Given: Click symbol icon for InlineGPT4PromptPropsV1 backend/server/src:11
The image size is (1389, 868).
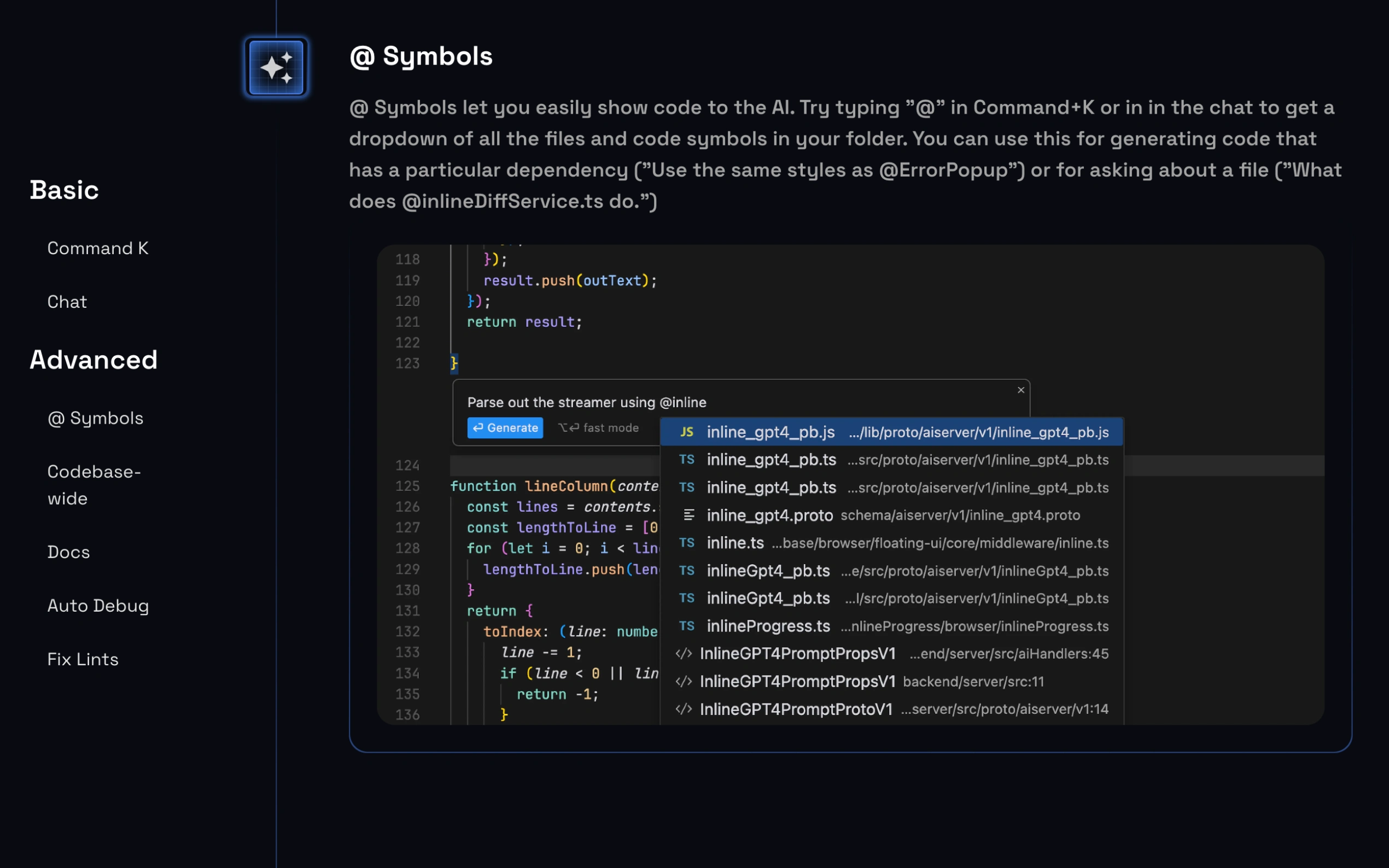Looking at the screenshot, I should coord(684,682).
